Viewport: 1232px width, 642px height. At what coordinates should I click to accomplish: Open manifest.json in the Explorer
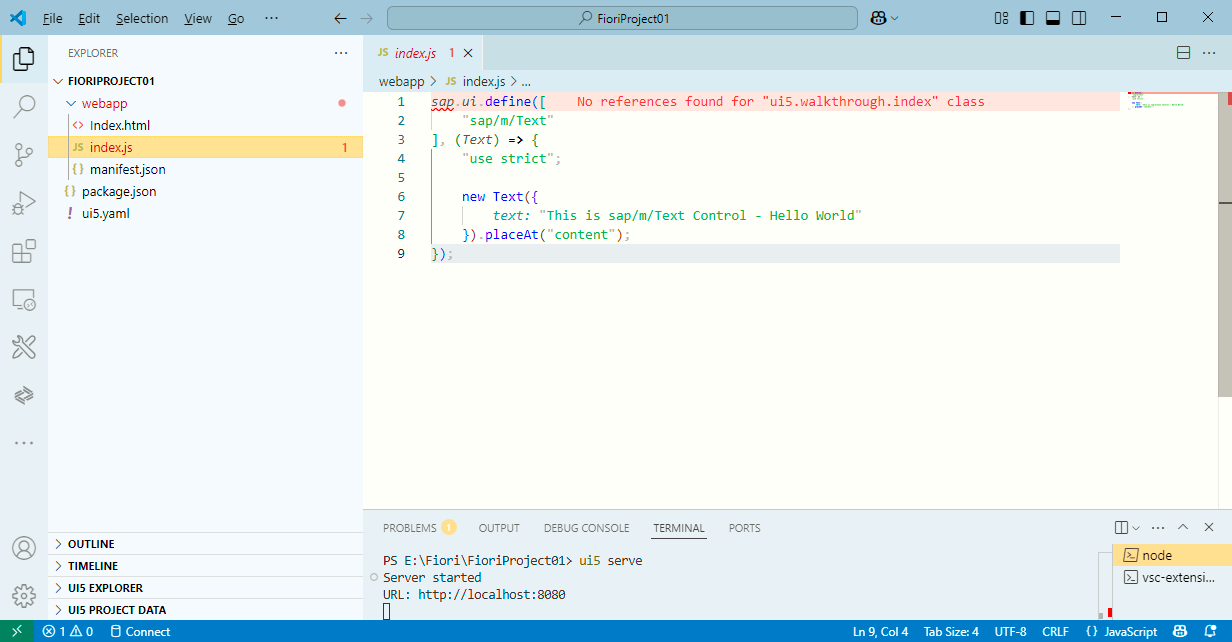click(205, 169)
